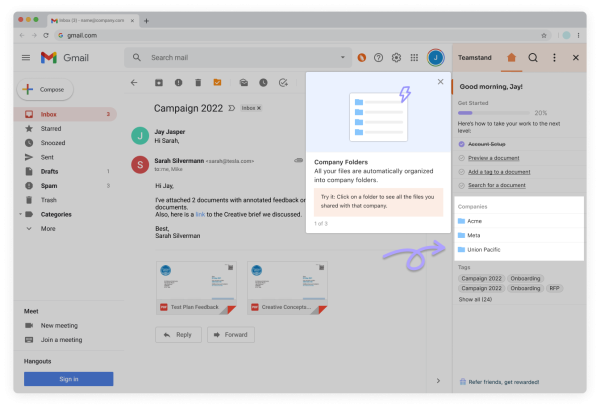Click in the Search mail field
Screen dimensions: 600x408
click(x=237, y=57)
